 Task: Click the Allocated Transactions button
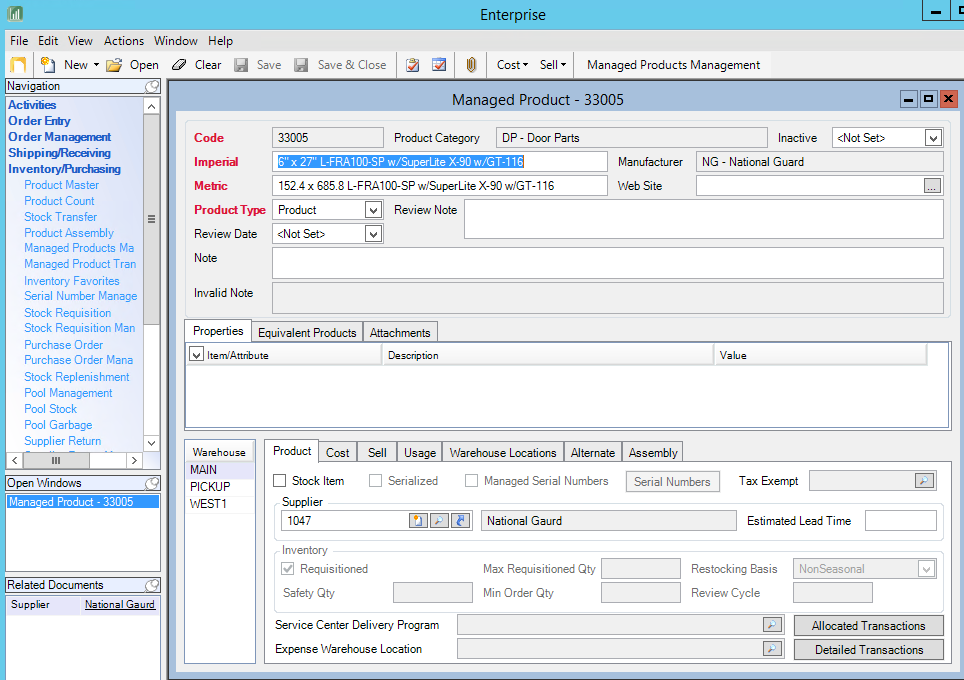click(x=868, y=626)
